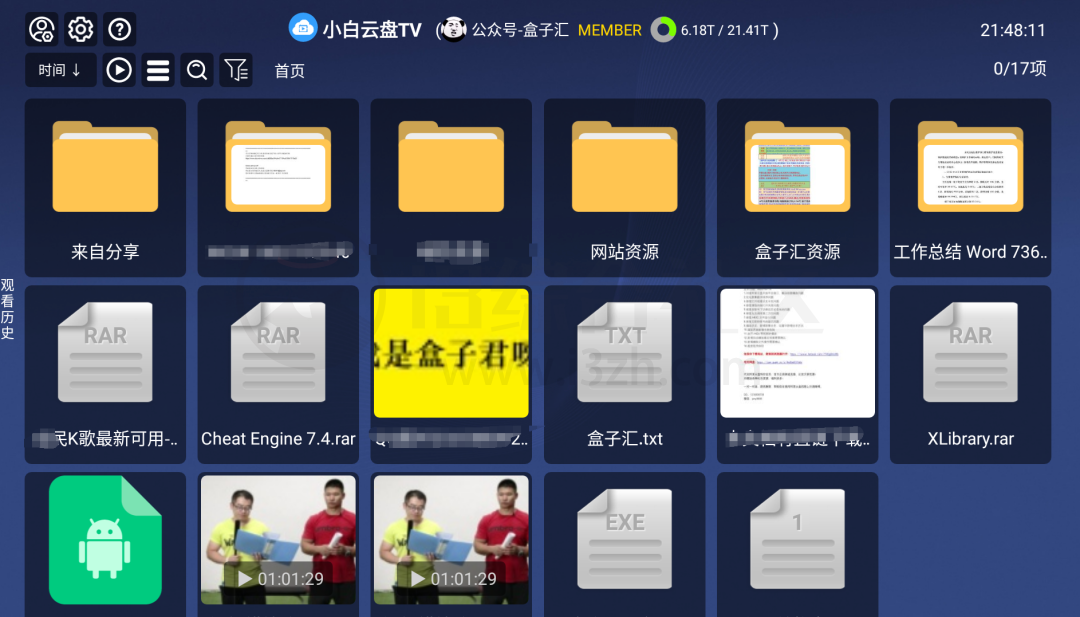Select Cheat Engine 7.4.rar file

click(278, 374)
